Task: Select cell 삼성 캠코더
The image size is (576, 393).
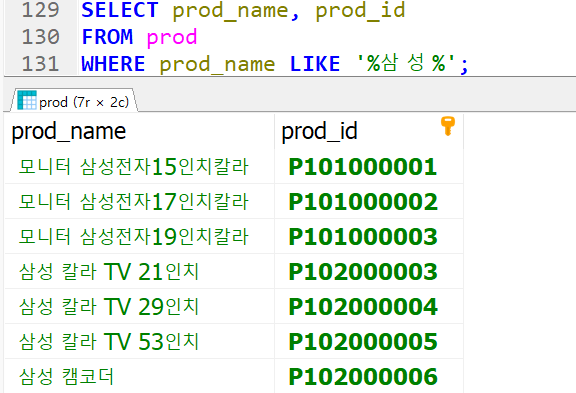Action: [x=140, y=376]
